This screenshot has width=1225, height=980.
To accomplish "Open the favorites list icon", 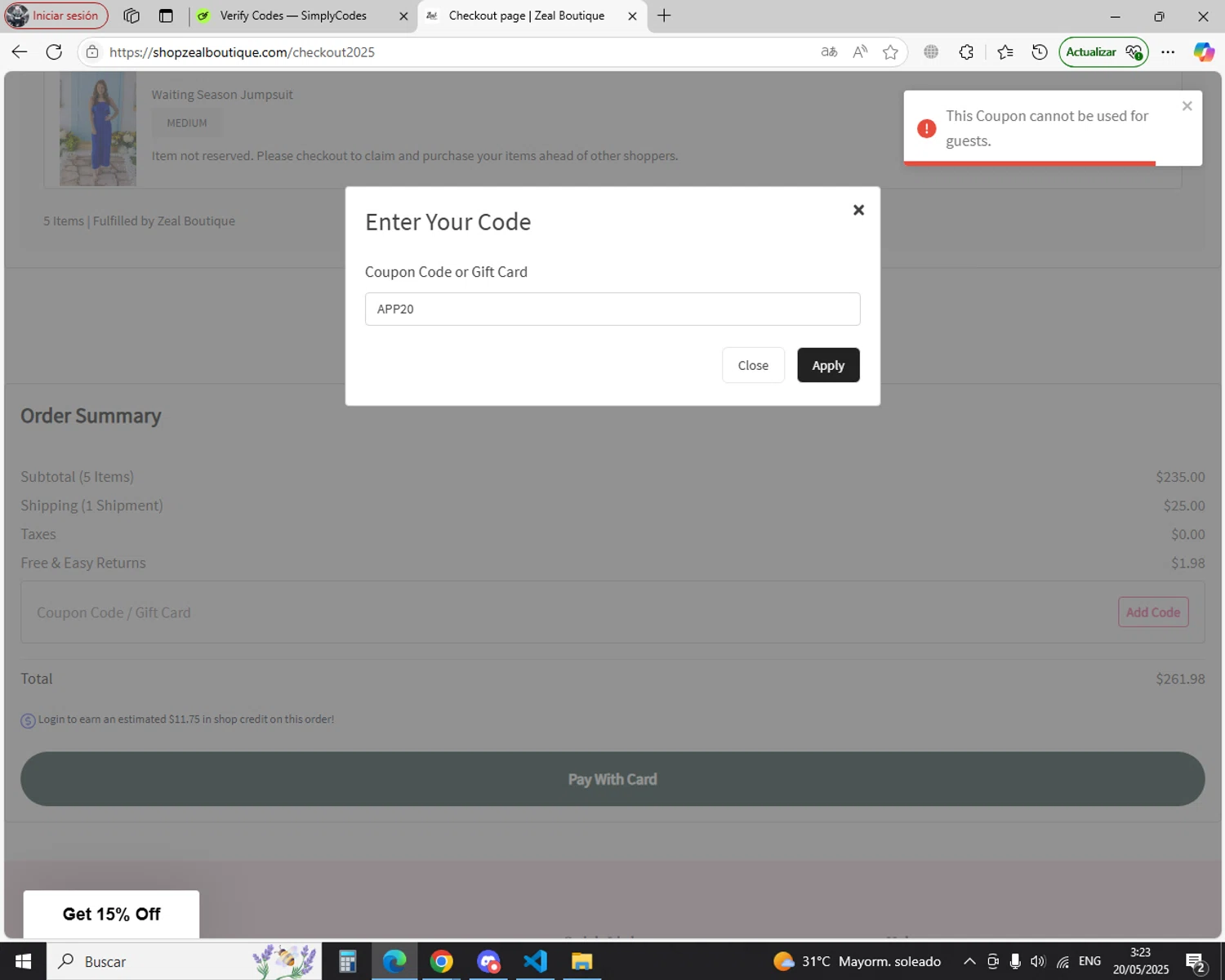I will 1005,52.
